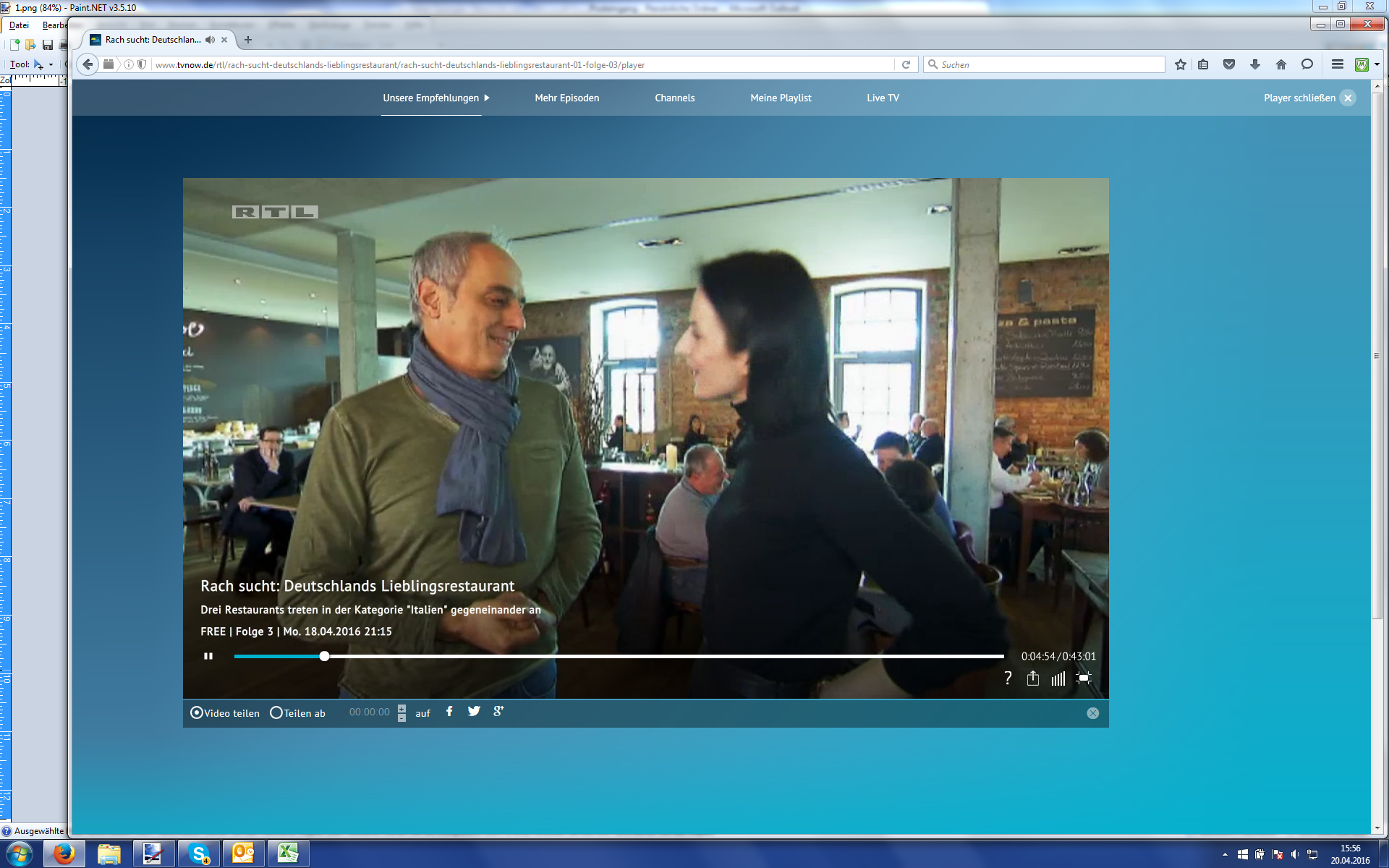
Task: Increase the share start time stepper
Action: click(x=402, y=708)
